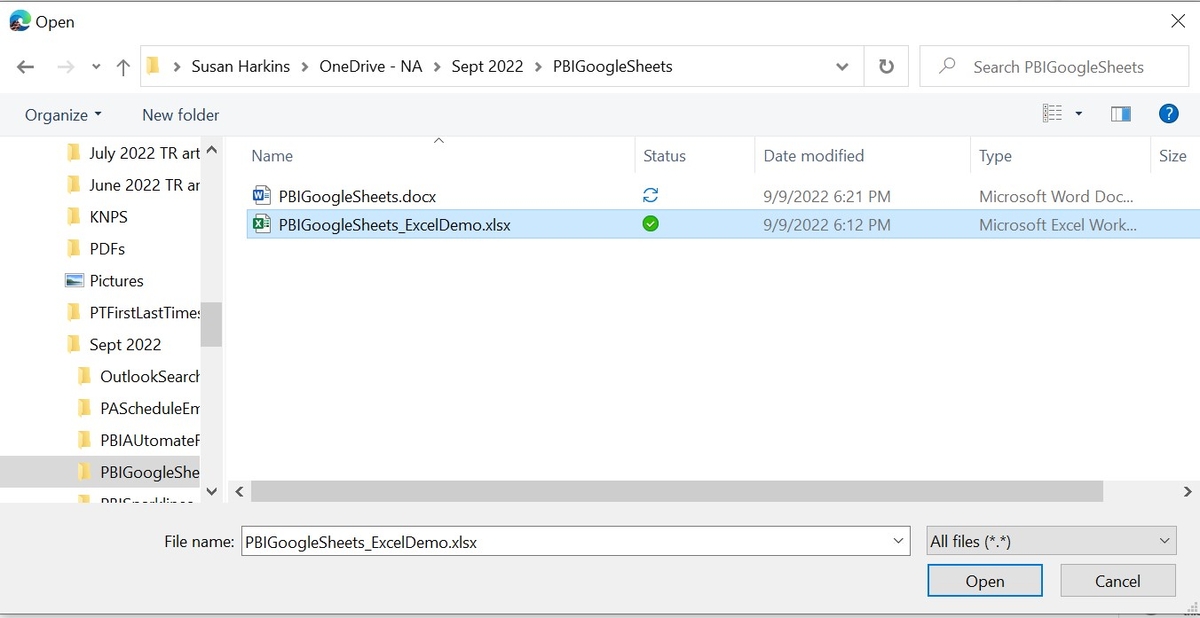Screen dimensions: 1200x618
Task: Open Help using the question mark icon
Action: click(x=1169, y=113)
